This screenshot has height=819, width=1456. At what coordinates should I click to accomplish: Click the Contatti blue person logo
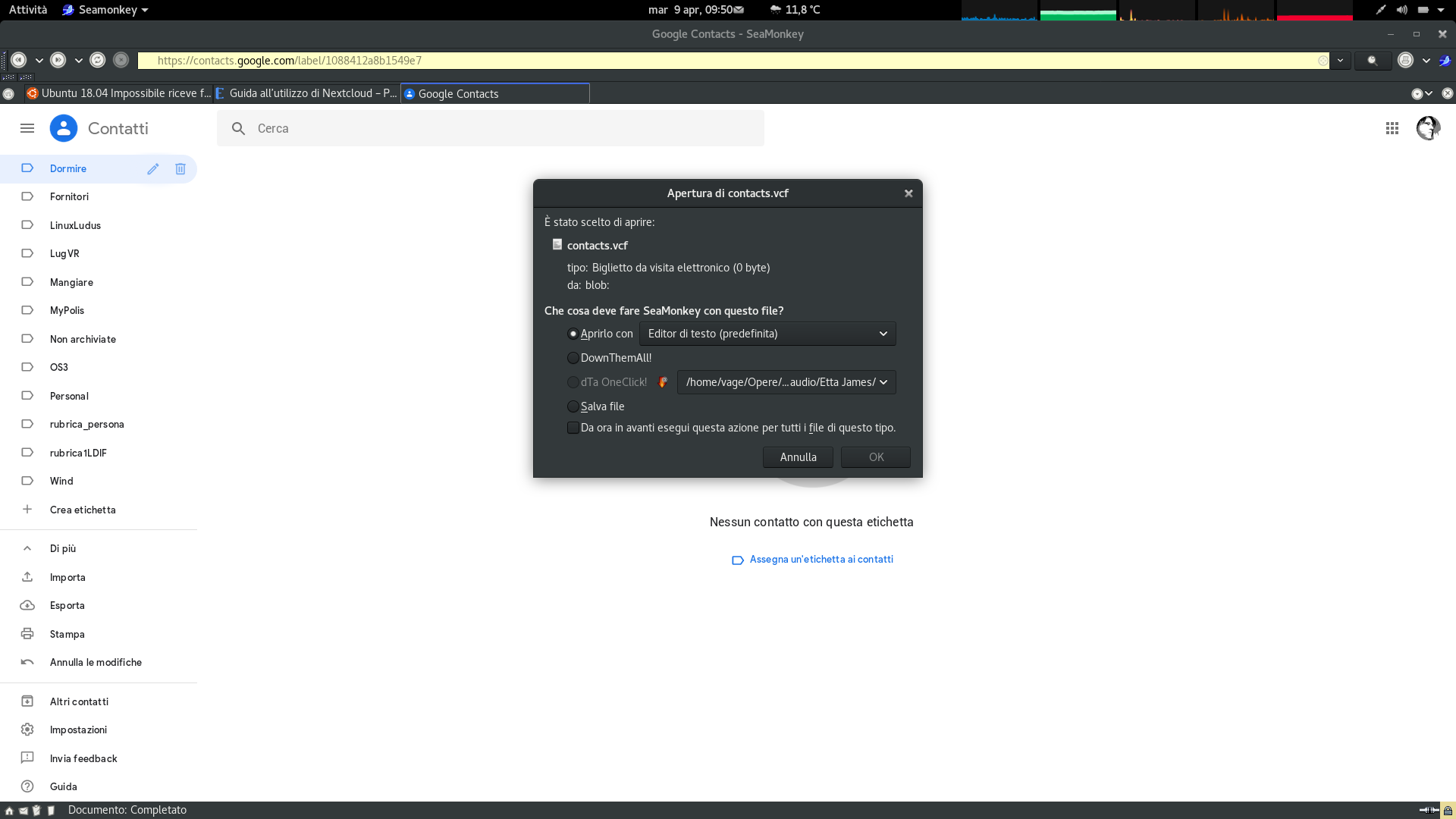(64, 128)
